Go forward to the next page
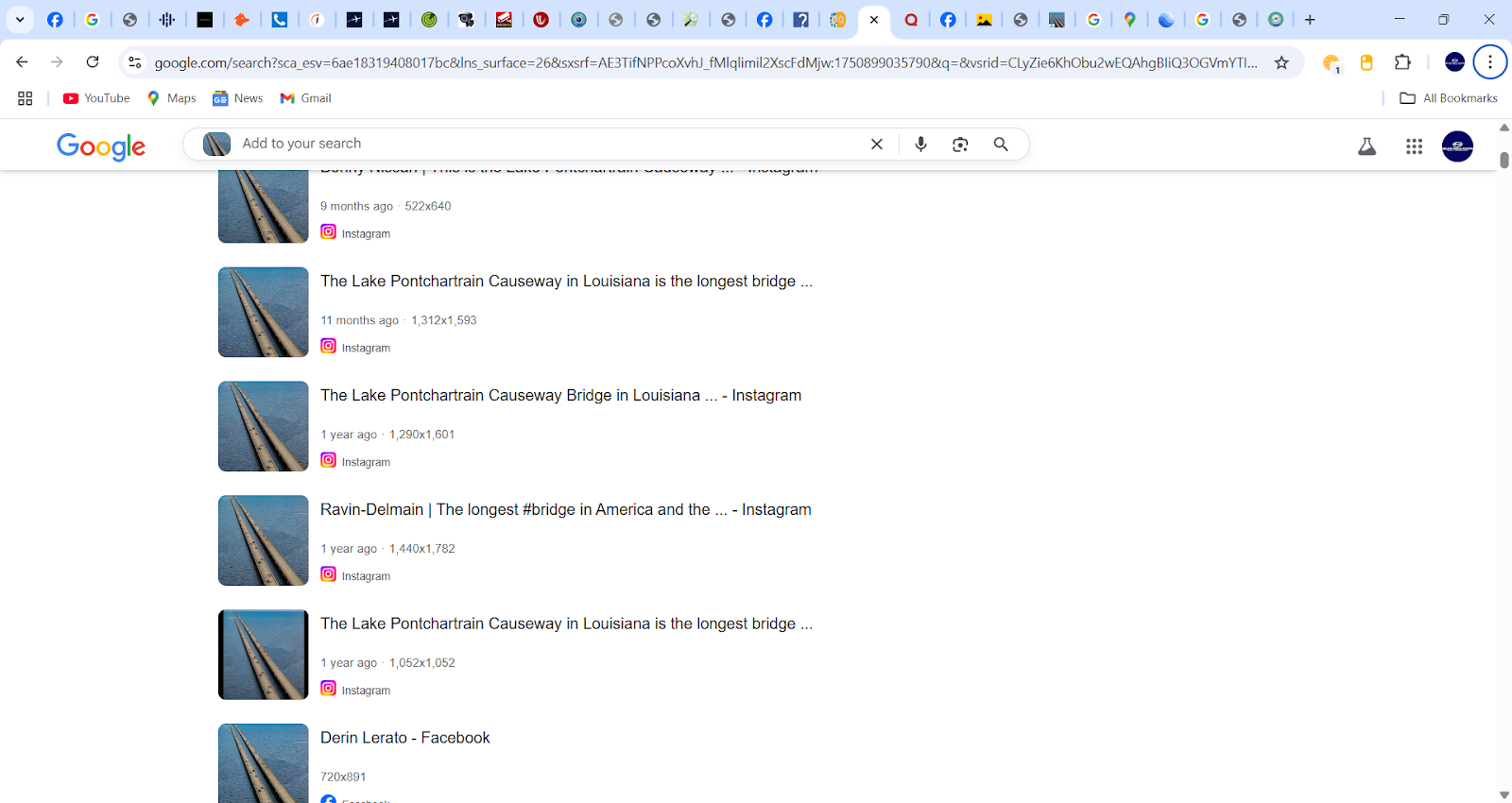 click(57, 62)
